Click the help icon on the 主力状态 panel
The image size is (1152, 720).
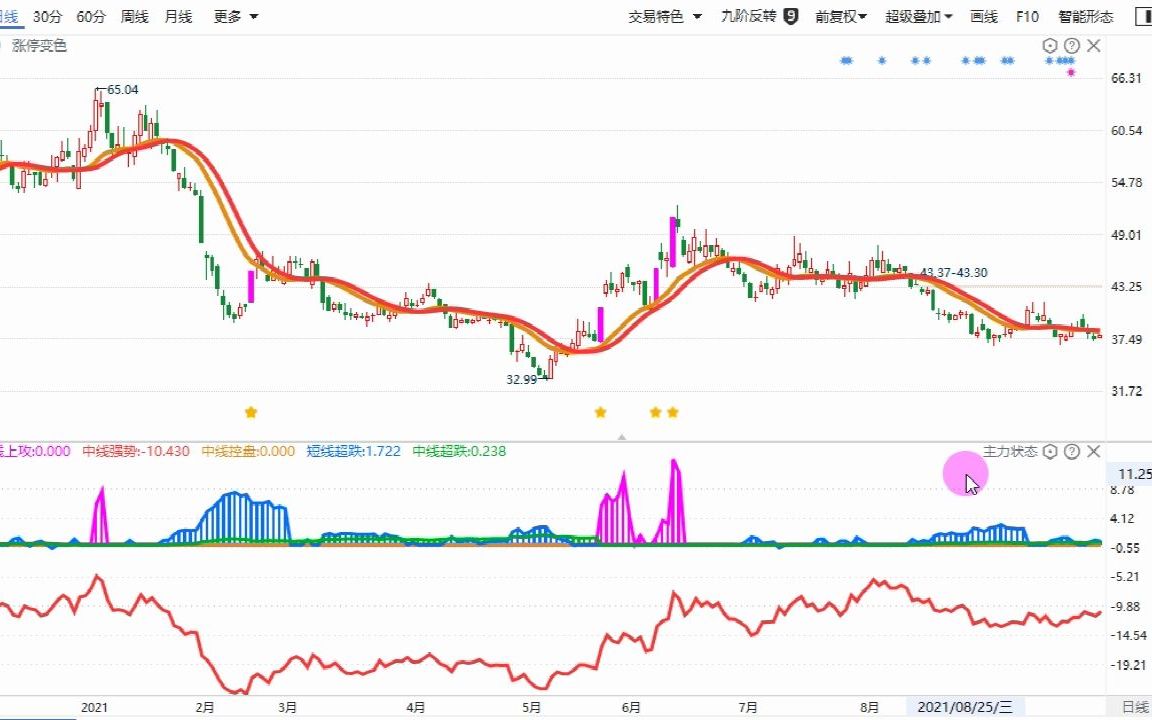click(x=1071, y=451)
